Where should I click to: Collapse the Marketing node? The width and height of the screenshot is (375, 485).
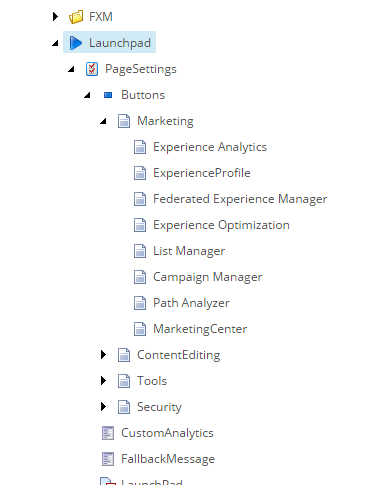(103, 121)
